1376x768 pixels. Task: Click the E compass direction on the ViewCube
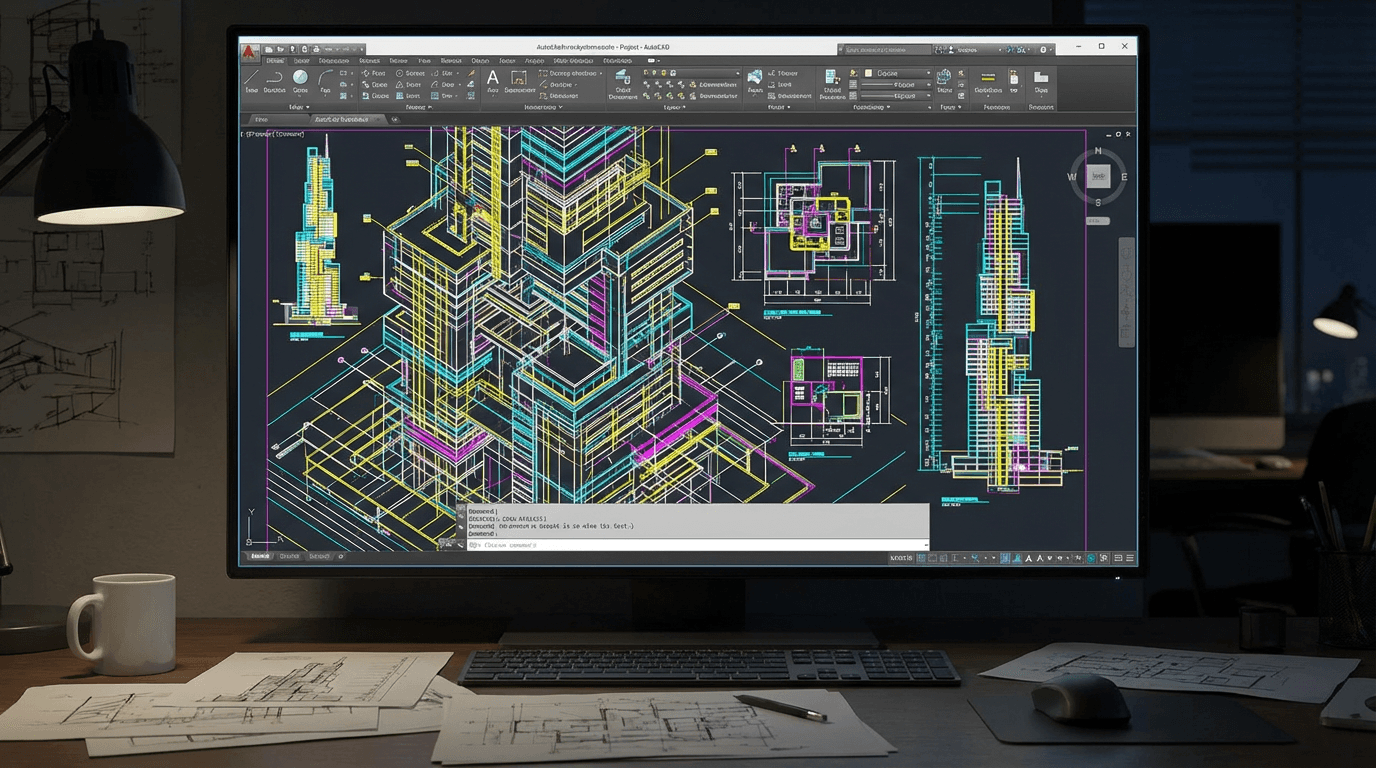click(1124, 177)
